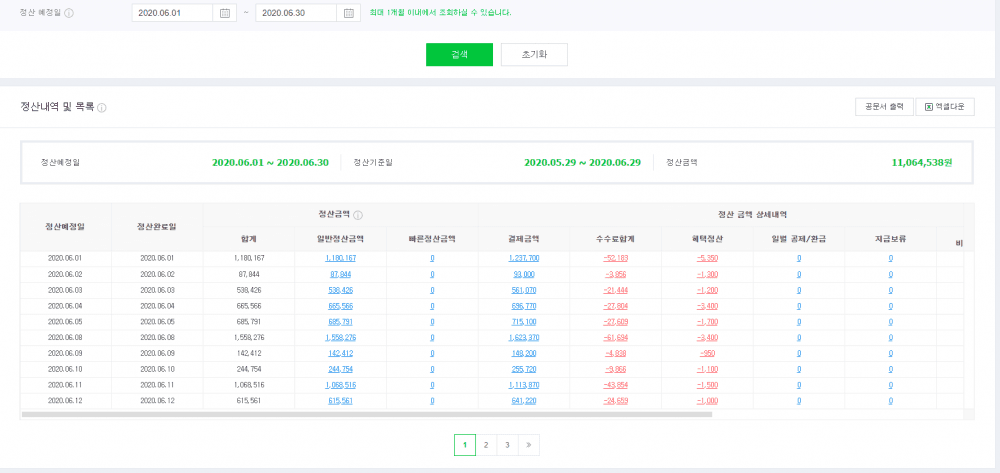Click the 일반정산금액 column header
The width and height of the screenshot is (1000, 473).
(341, 240)
